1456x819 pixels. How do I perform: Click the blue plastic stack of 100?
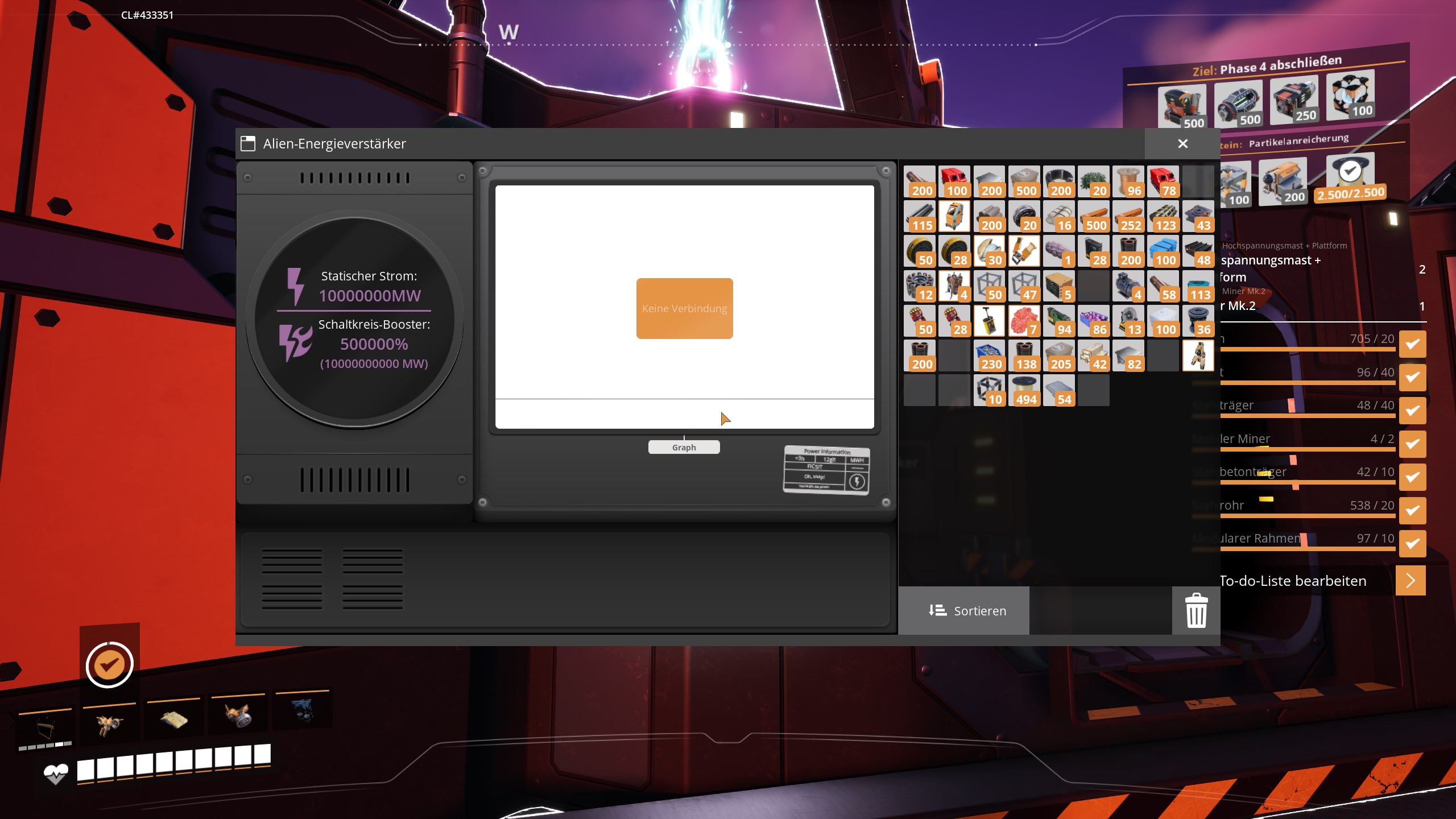pyautogui.click(x=1163, y=251)
